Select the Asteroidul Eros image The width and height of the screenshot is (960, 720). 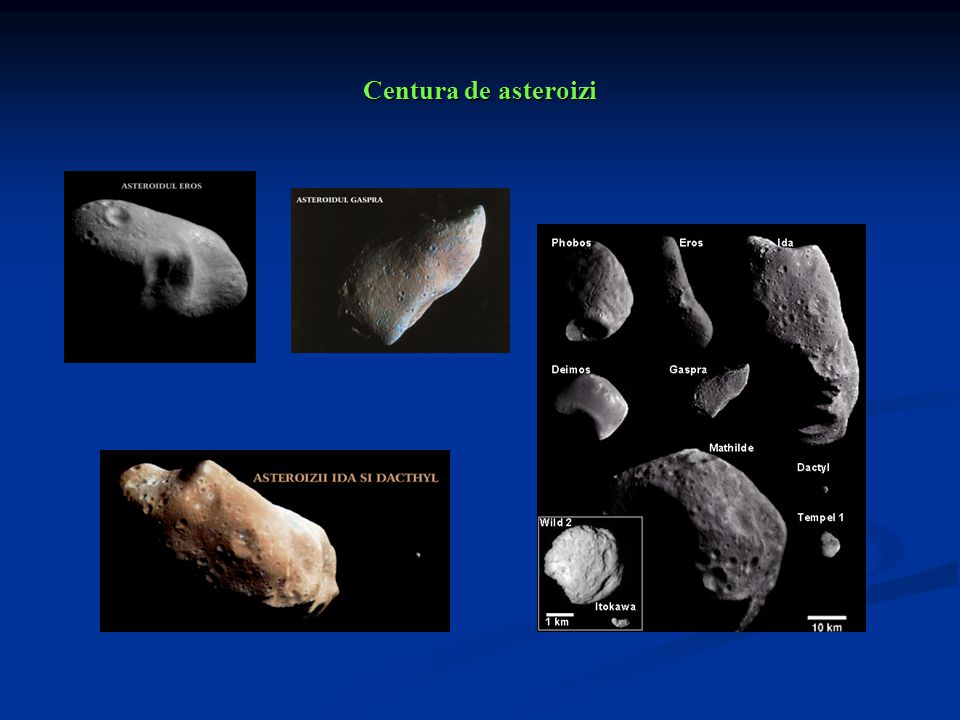coord(160,267)
